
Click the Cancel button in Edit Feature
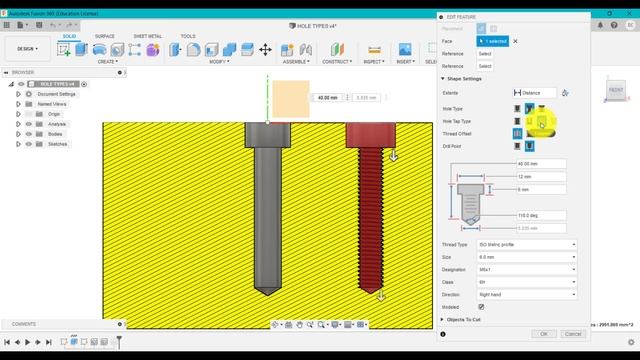click(x=573, y=334)
